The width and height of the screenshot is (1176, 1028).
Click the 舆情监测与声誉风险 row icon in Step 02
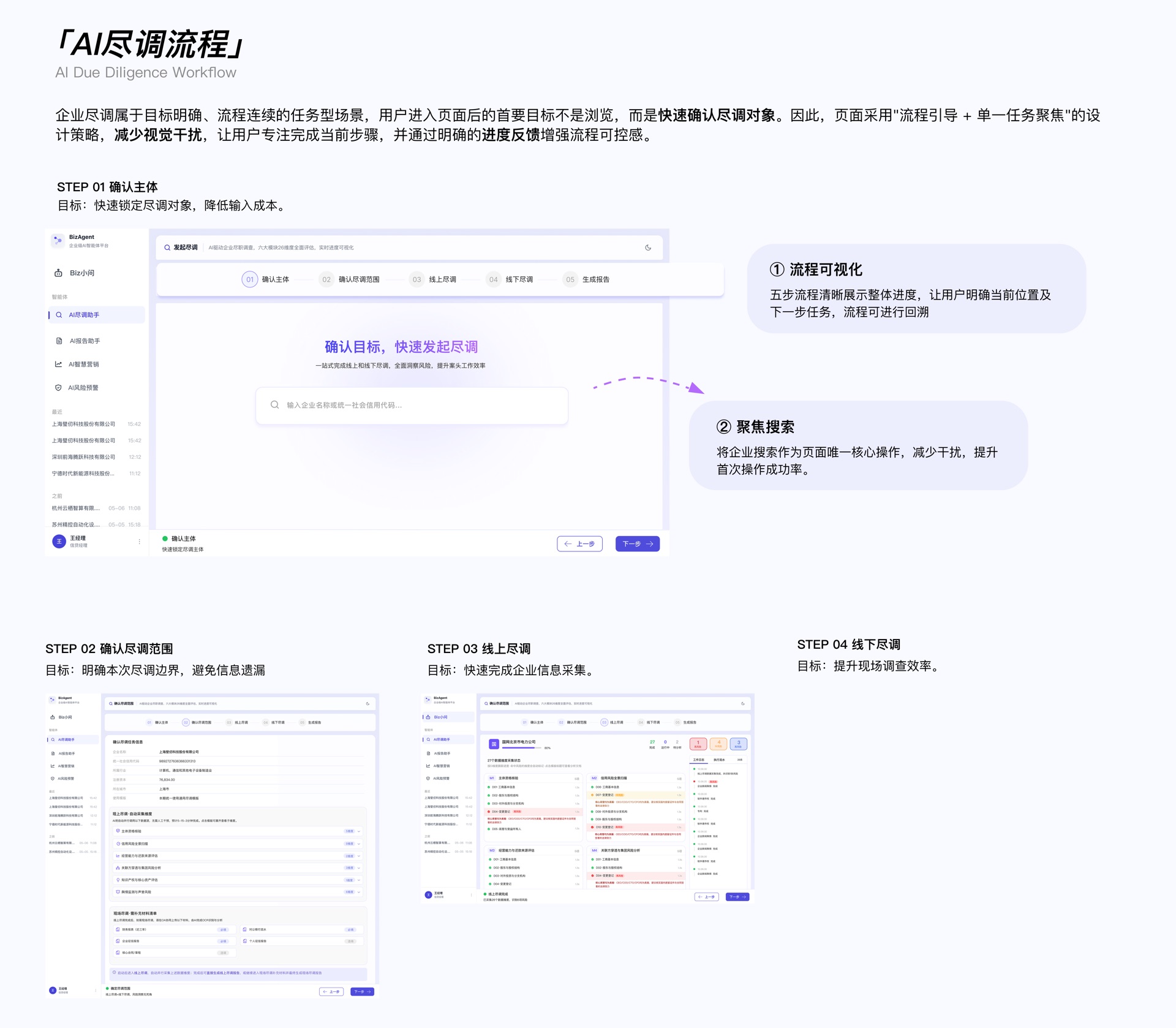tap(118, 892)
